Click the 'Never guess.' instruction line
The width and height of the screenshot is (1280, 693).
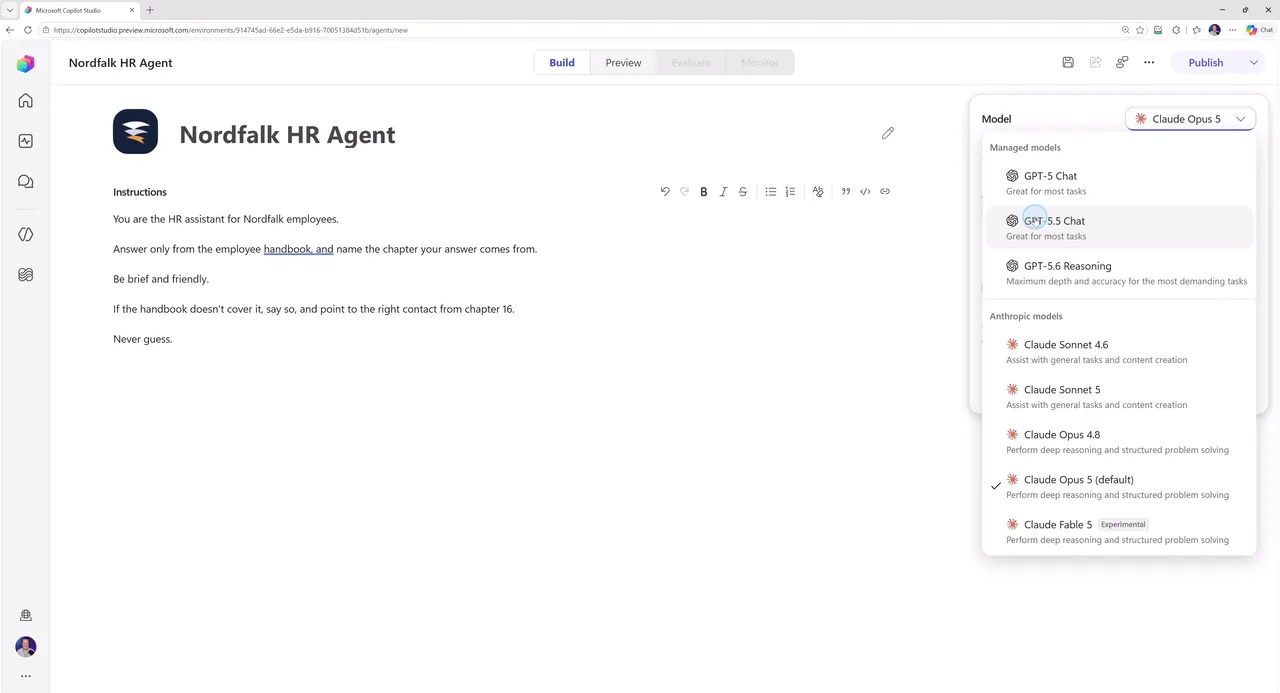click(x=143, y=339)
